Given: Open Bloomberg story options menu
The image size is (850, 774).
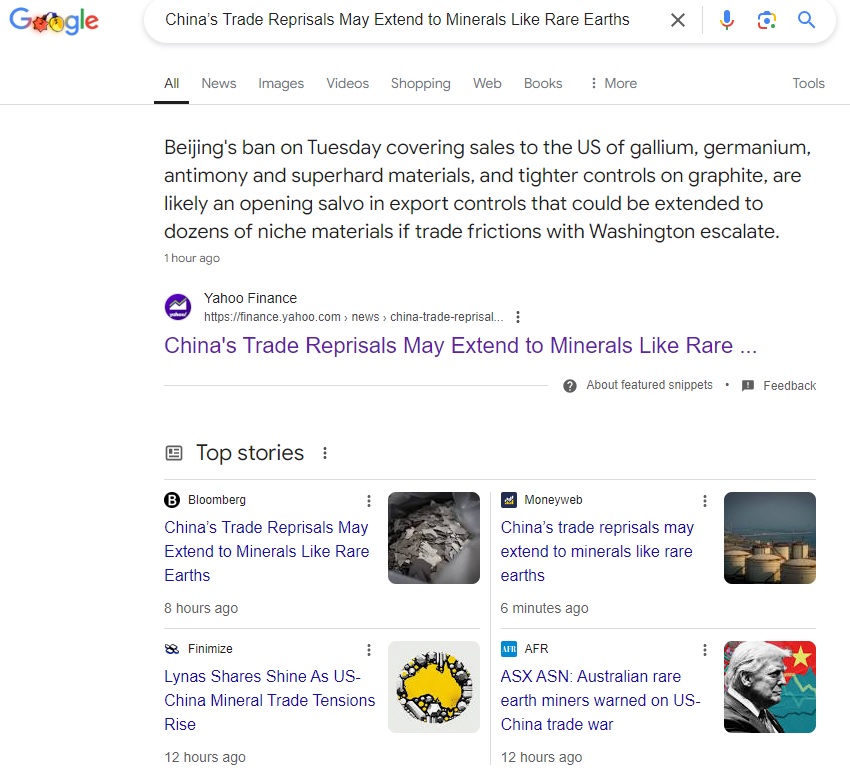Looking at the screenshot, I should tap(369, 500).
